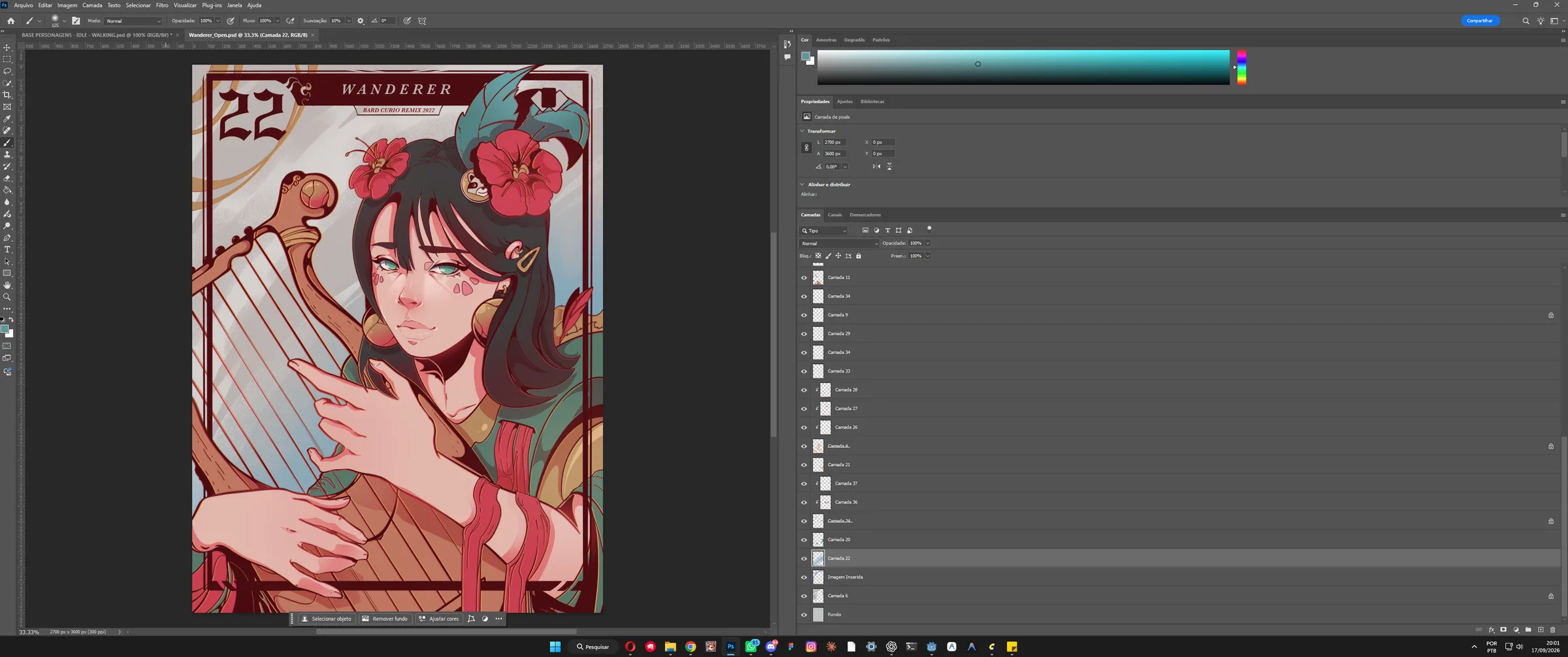Viewport: 1568px width, 657px height.
Task: Select the Eraser tool
Action: (x=7, y=178)
